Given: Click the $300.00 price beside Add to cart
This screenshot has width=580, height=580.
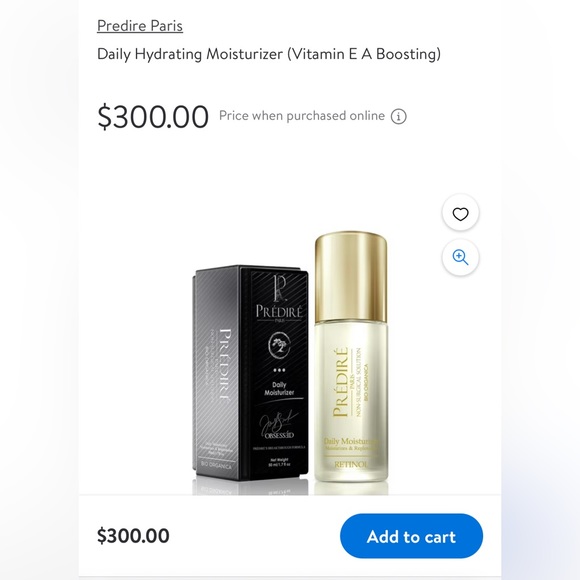Looking at the screenshot, I should tap(133, 536).
